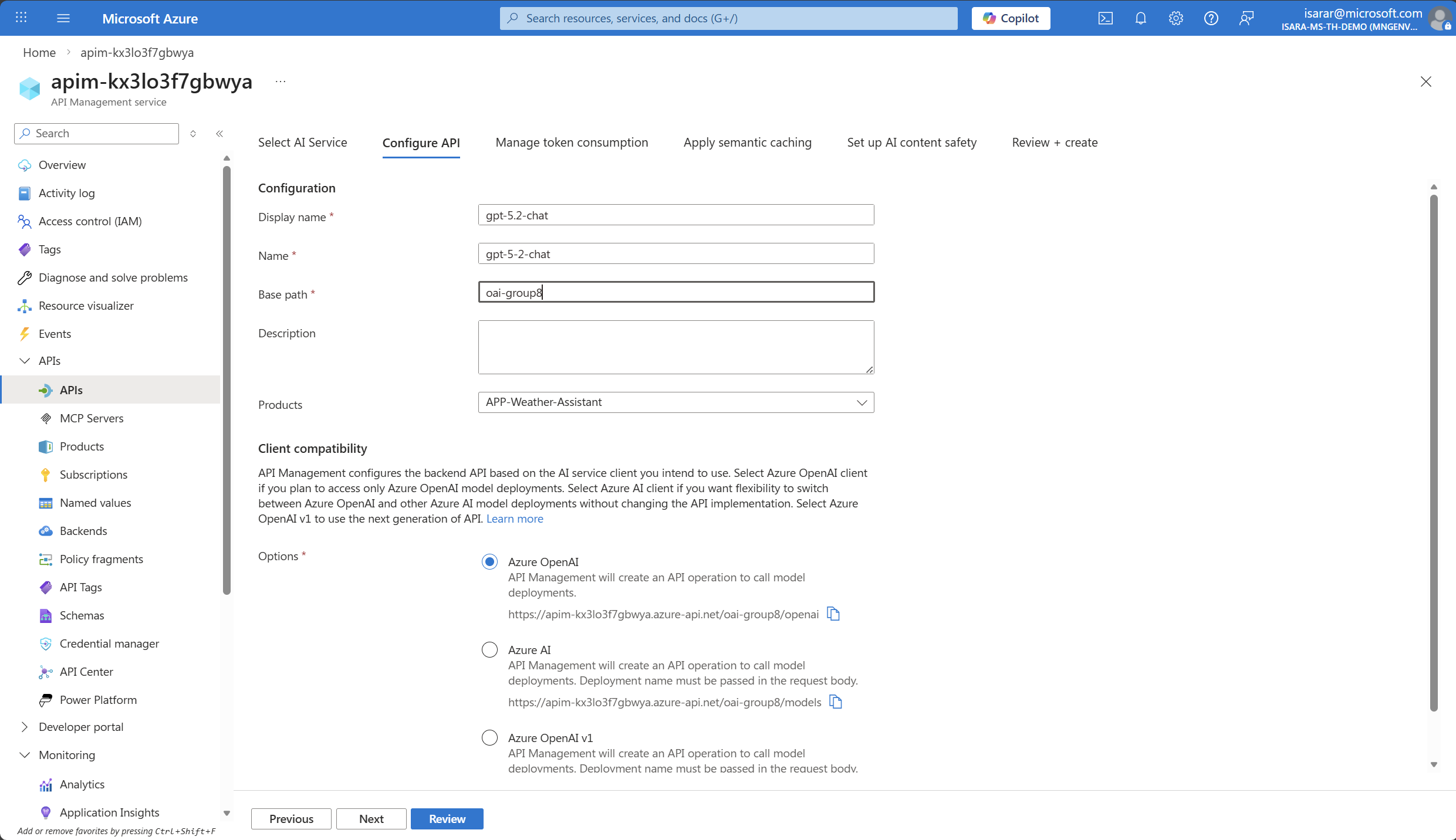The width and height of the screenshot is (1456, 840).
Task: Open the Apply semantic caching tab
Action: click(x=748, y=143)
